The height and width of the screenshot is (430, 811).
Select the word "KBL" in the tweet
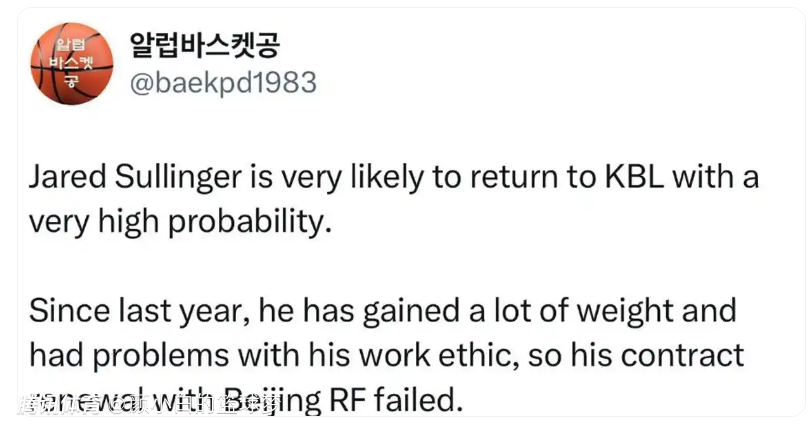[x=628, y=179]
